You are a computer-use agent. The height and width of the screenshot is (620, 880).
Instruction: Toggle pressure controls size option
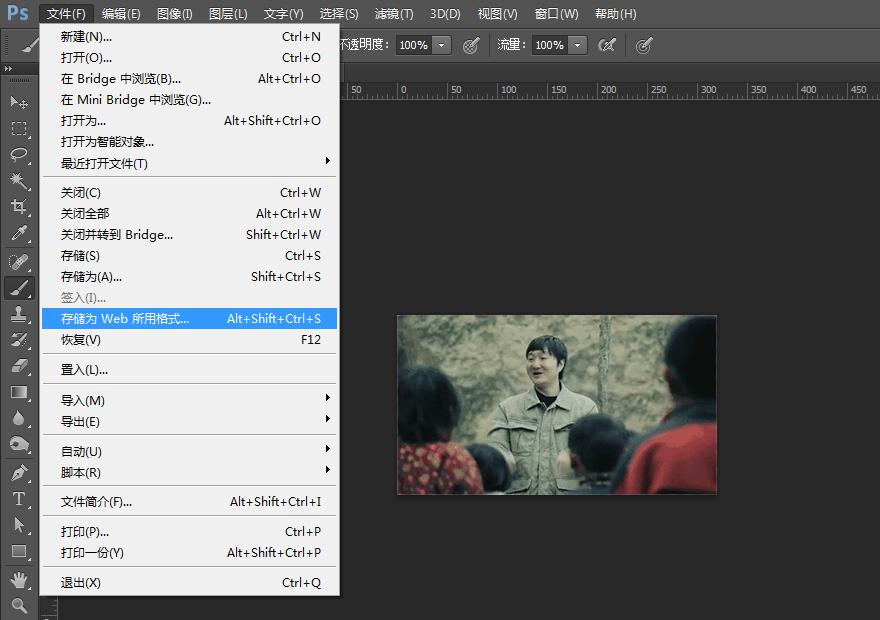[x=645, y=46]
